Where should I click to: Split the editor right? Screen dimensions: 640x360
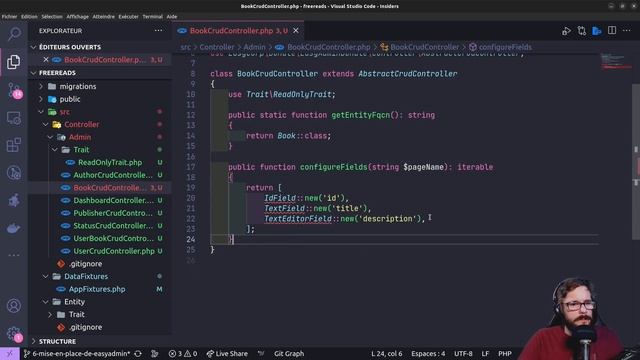pyautogui.click(x=612, y=31)
